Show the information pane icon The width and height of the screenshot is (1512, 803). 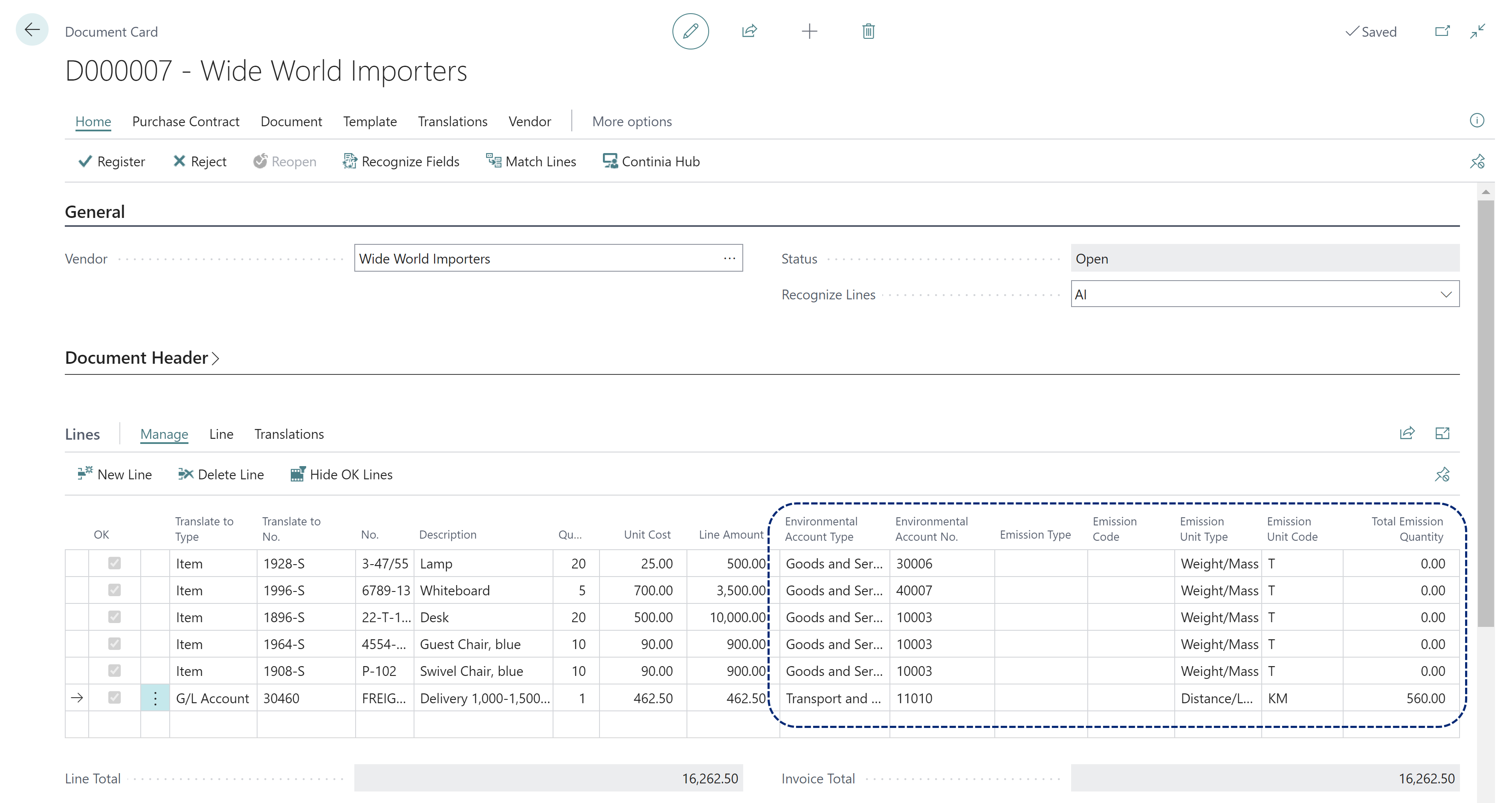tap(1477, 121)
